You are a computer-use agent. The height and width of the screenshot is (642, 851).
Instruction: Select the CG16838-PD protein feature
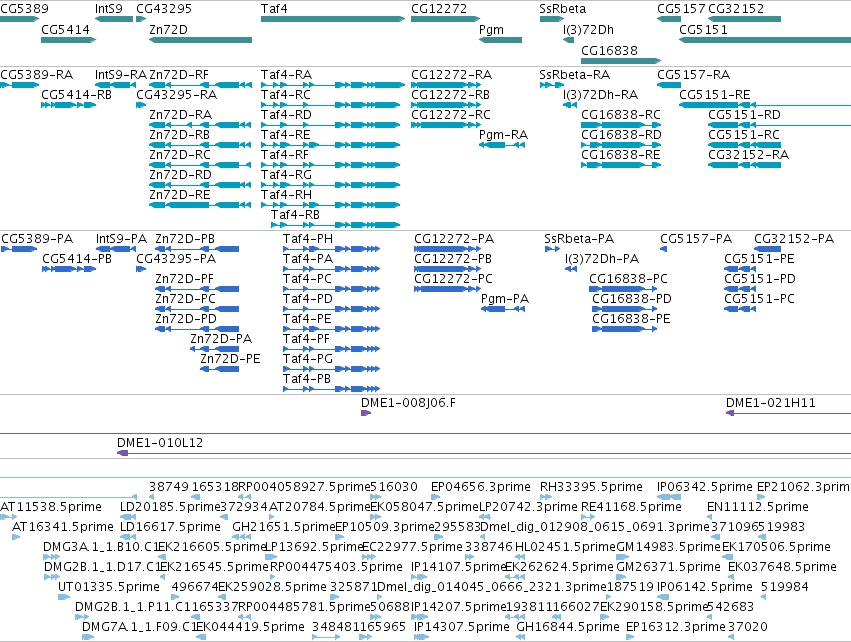coord(625,309)
